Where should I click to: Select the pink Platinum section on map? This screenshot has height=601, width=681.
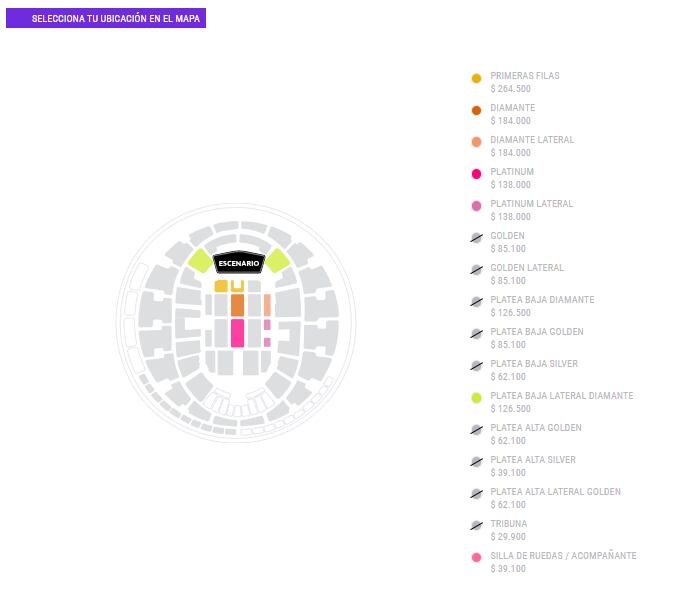(x=237, y=333)
